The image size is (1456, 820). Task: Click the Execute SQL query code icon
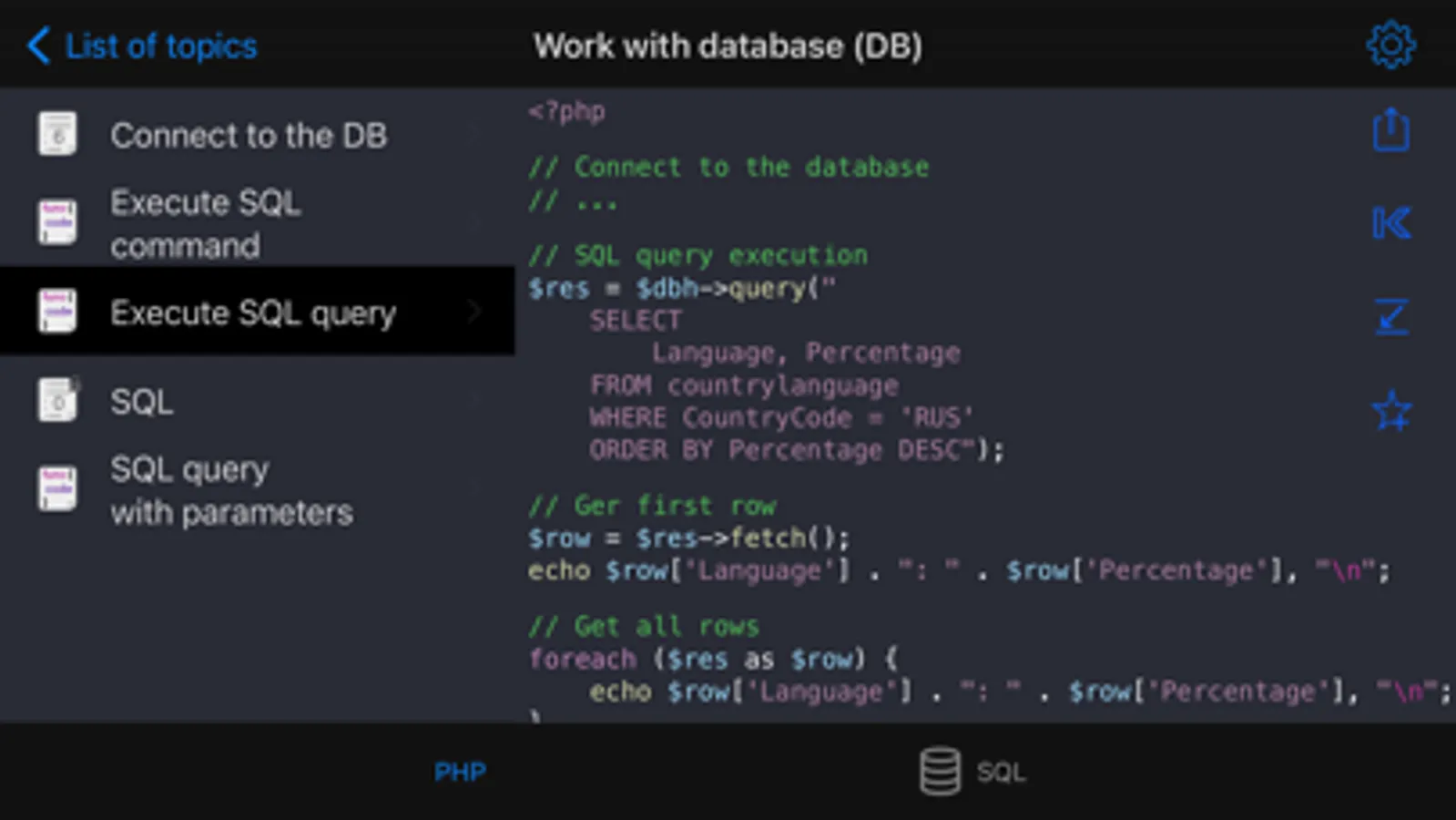(57, 312)
